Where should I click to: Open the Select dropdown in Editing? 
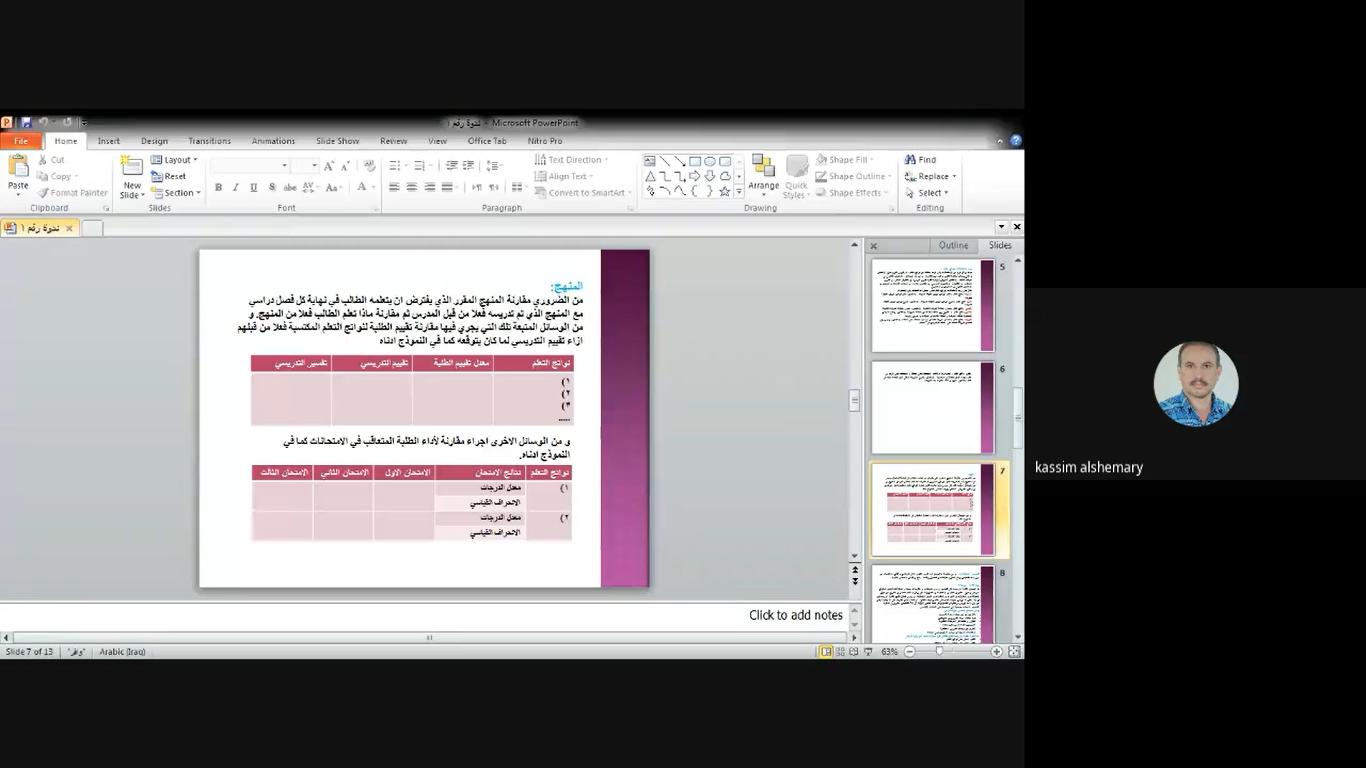click(927, 193)
